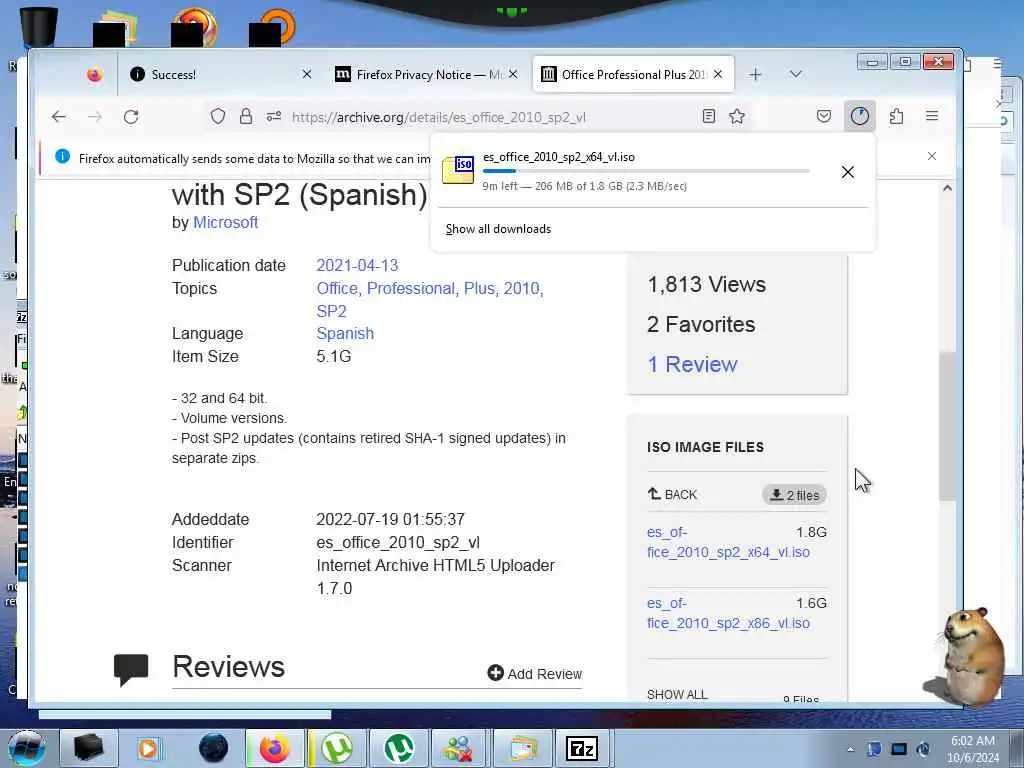Image resolution: width=1024 pixels, height=768 pixels.
Task: Open the Windows Start button
Action: pyautogui.click(x=26, y=748)
